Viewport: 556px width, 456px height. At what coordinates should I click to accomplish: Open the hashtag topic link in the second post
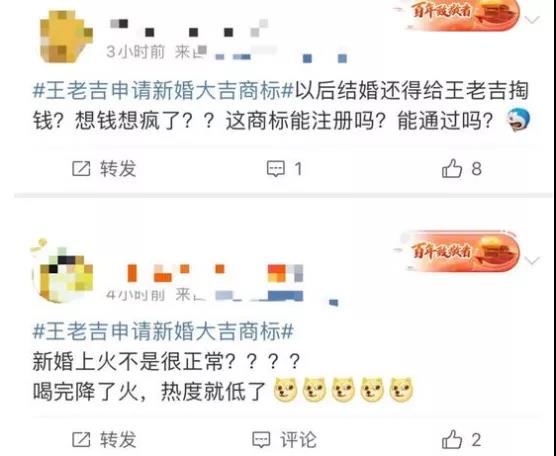(163, 332)
